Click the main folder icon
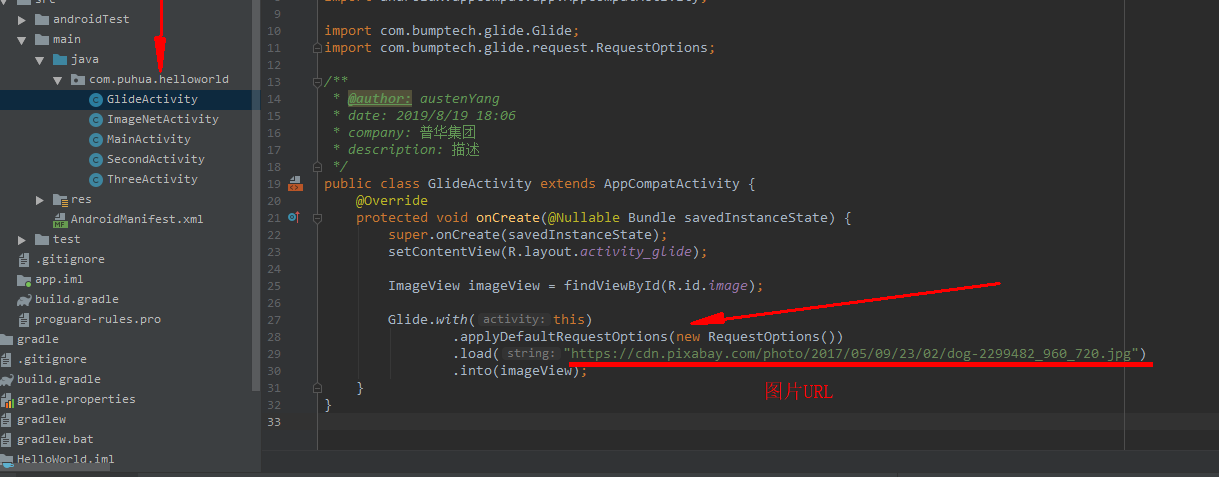 tap(41, 39)
